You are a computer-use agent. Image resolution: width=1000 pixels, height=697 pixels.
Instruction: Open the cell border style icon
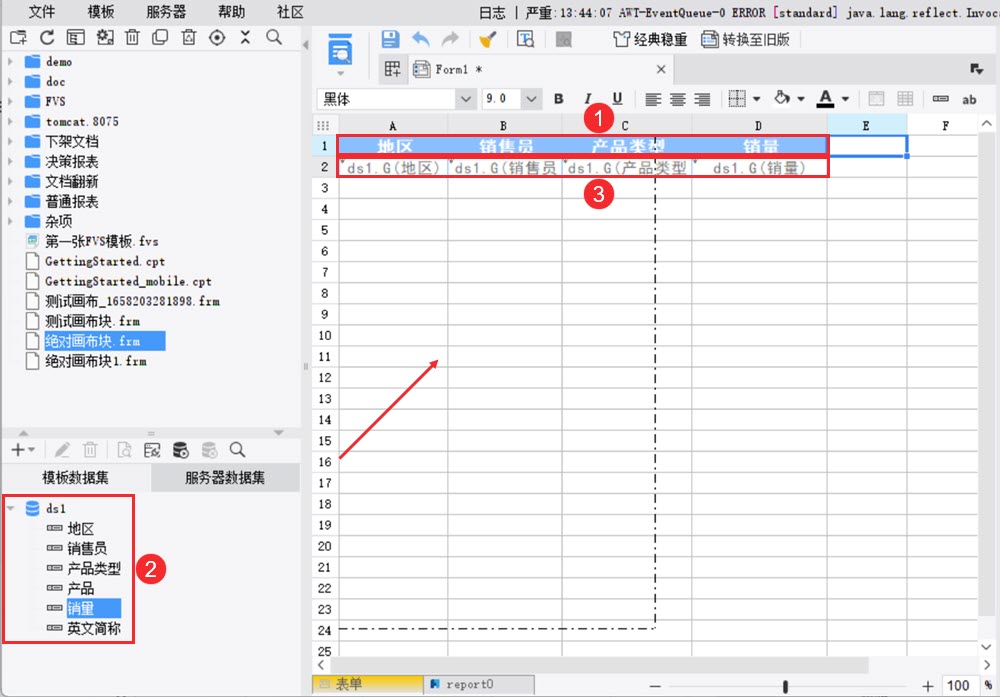737,99
